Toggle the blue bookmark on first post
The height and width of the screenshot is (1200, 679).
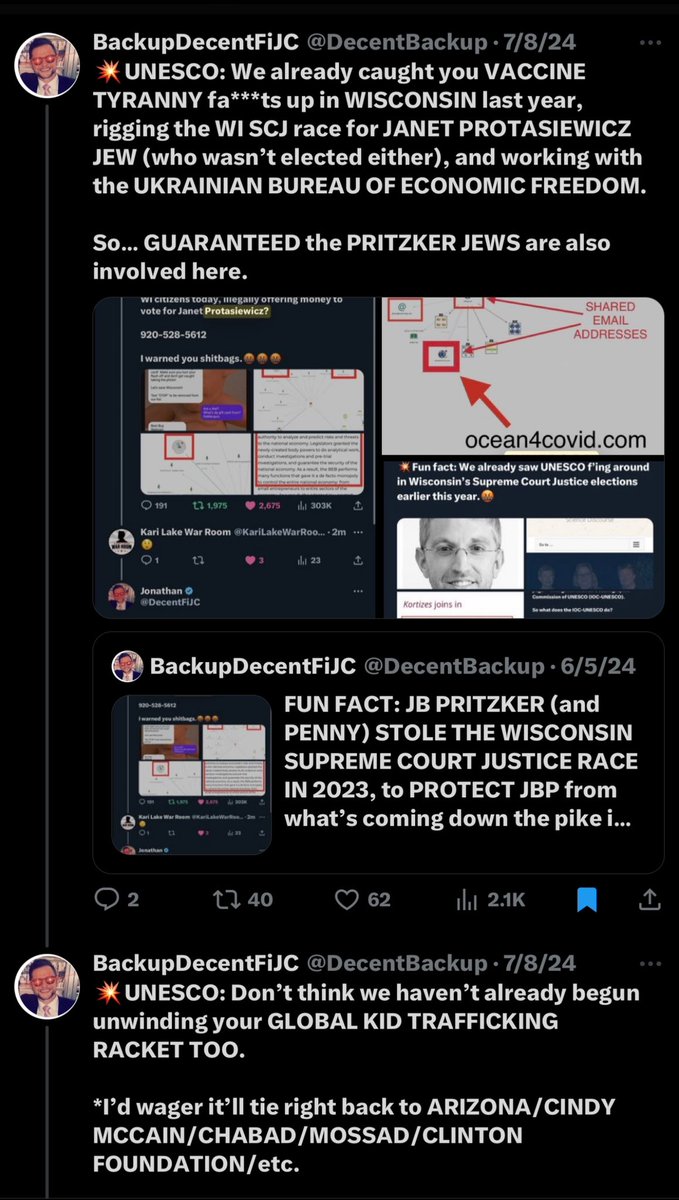587,900
